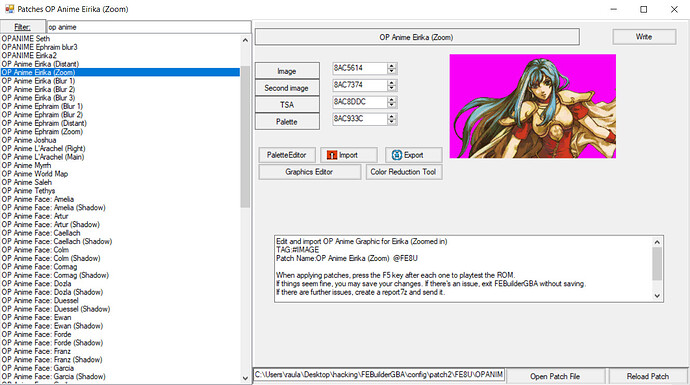
Task: Select OP Anime Face: Franz (Shadow)
Action: [x=120, y=359]
